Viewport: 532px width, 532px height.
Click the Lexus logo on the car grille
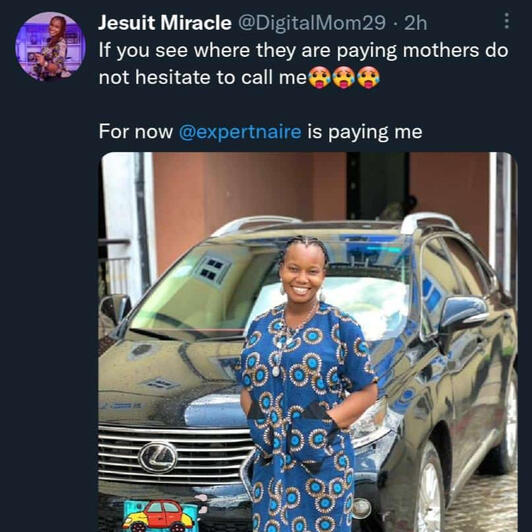pyautogui.click(x=157, y=457)
